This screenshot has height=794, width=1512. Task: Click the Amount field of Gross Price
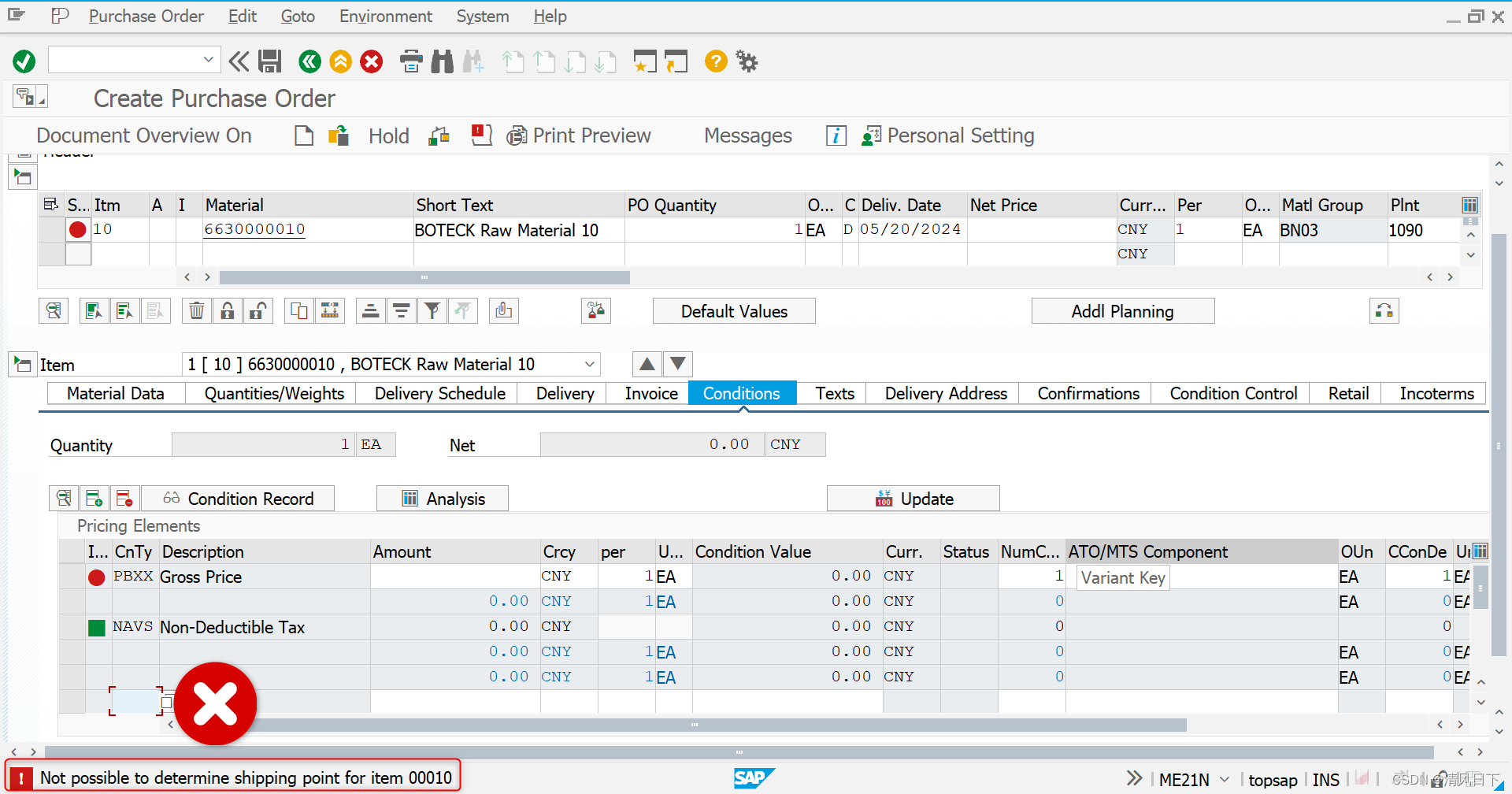[x=455, y=577]
